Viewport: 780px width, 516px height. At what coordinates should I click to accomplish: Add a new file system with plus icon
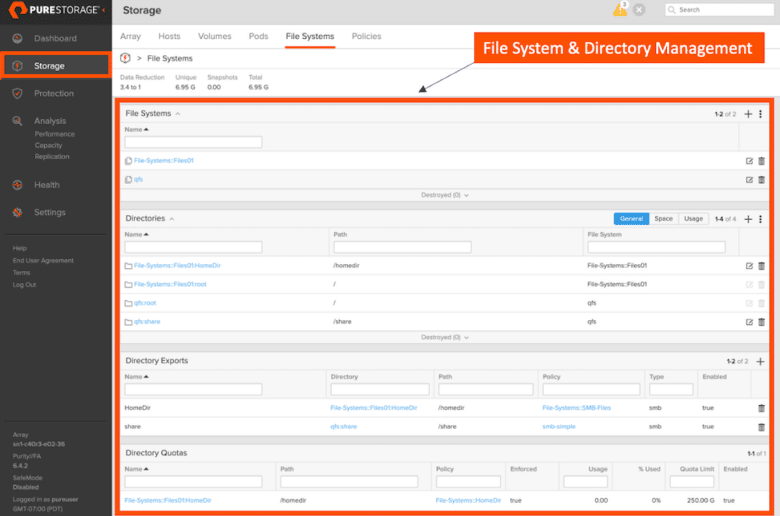pos(748,114)
